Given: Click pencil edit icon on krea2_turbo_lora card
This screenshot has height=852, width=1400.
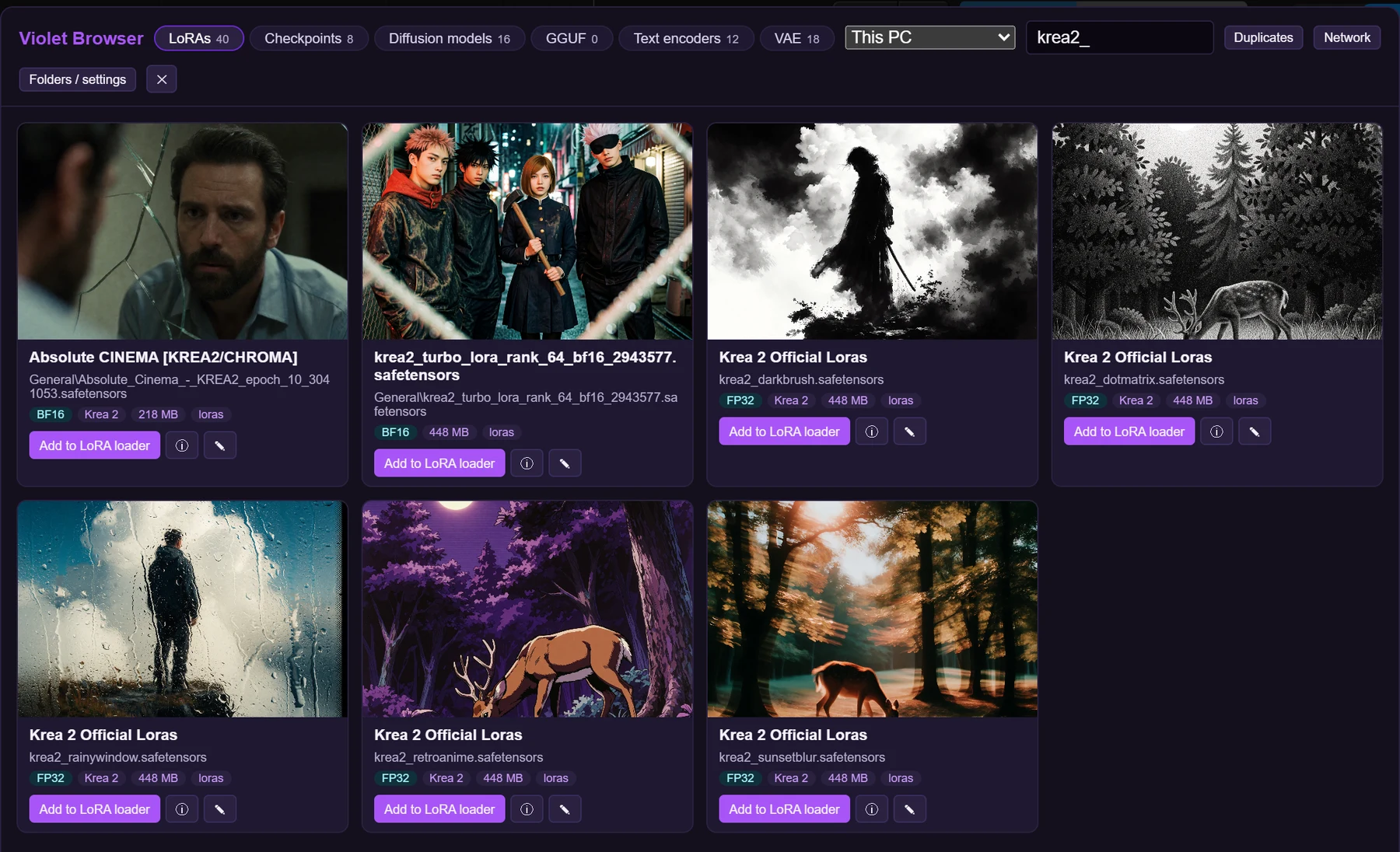Looking at the screenshot, I should (565, 463).
